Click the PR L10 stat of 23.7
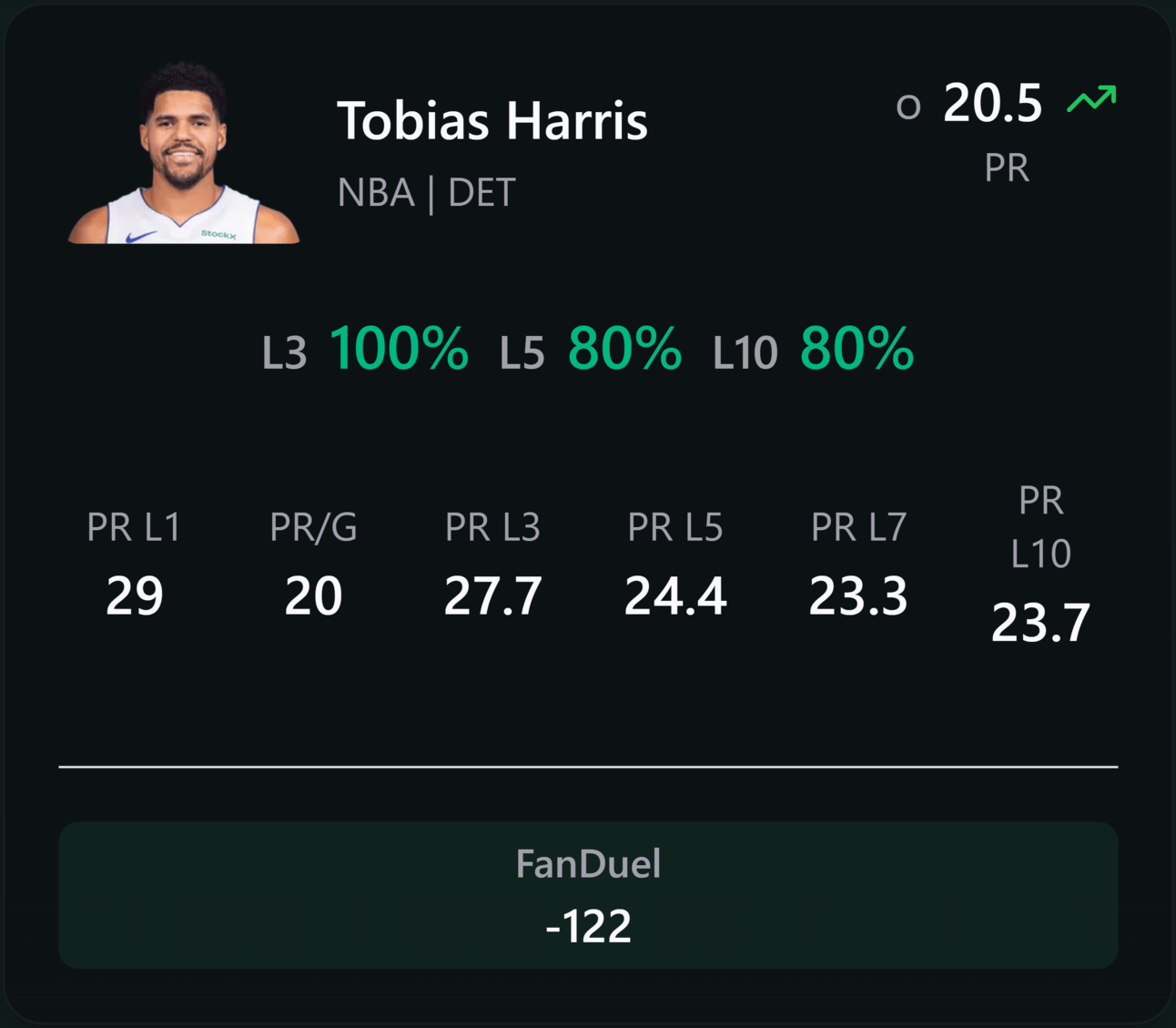Screen dimensions: 1176x1028 pos(1040,565)
